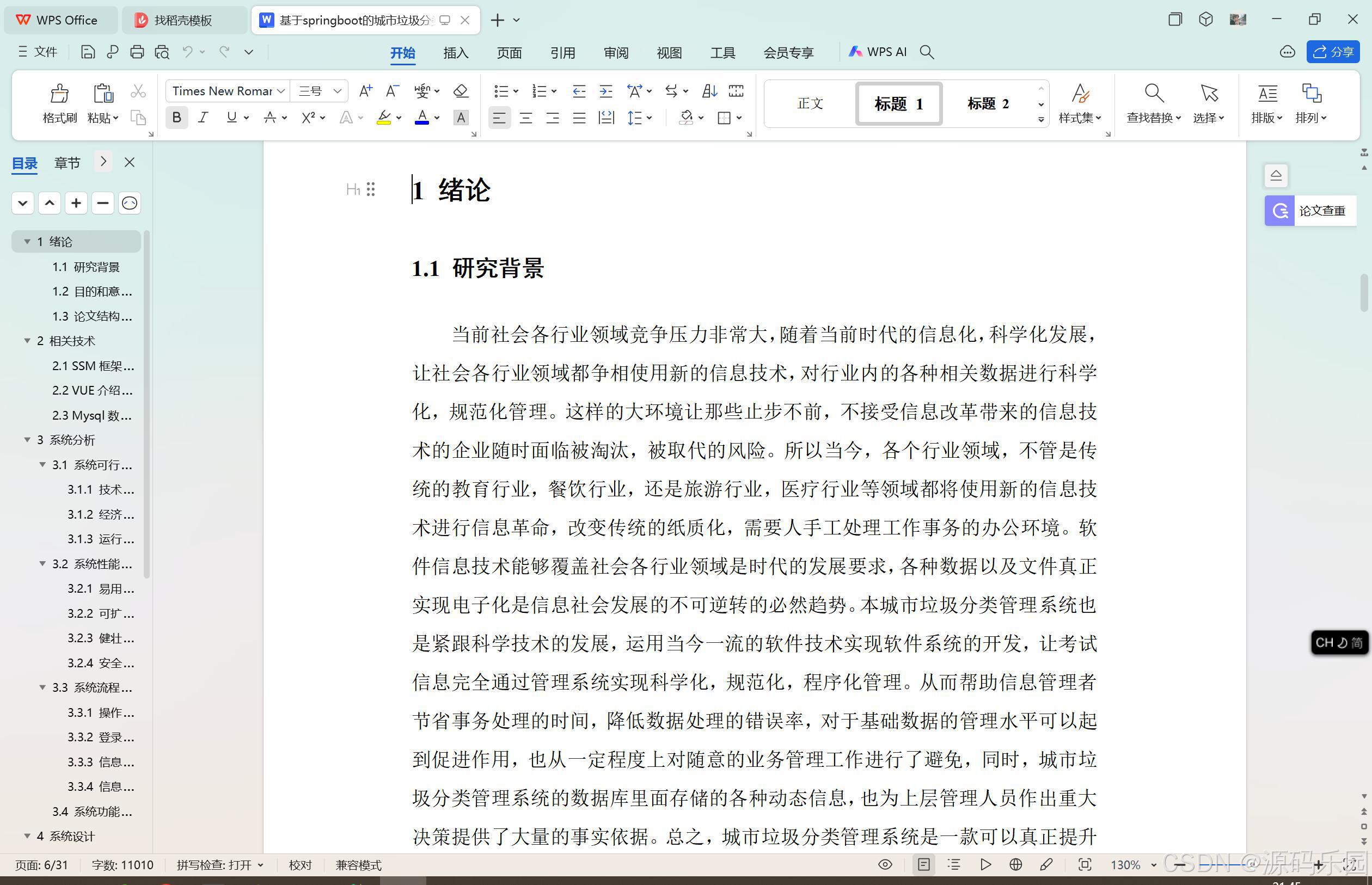Click the increase font size icon
The image size is (1372, 885).
click(365, 91)
